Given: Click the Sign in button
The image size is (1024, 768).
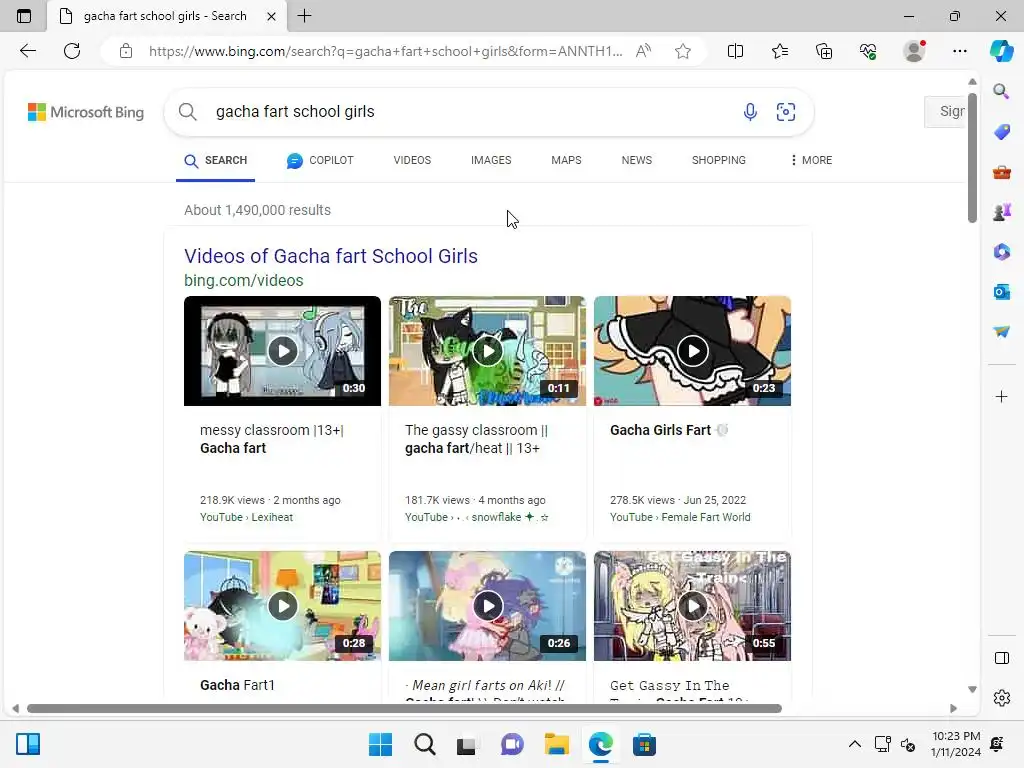Looking at the screenshot, I should (x=945, y=112).
